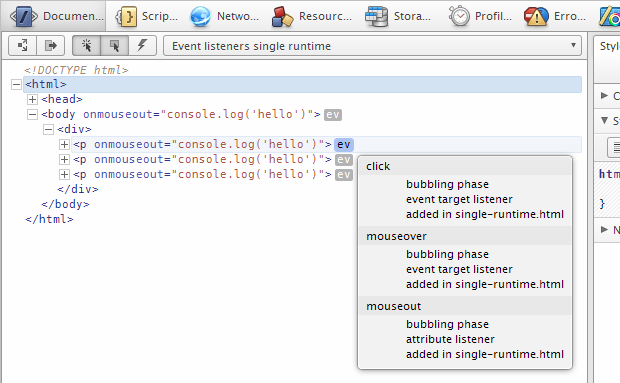Select the body tag name

(61, 114)
